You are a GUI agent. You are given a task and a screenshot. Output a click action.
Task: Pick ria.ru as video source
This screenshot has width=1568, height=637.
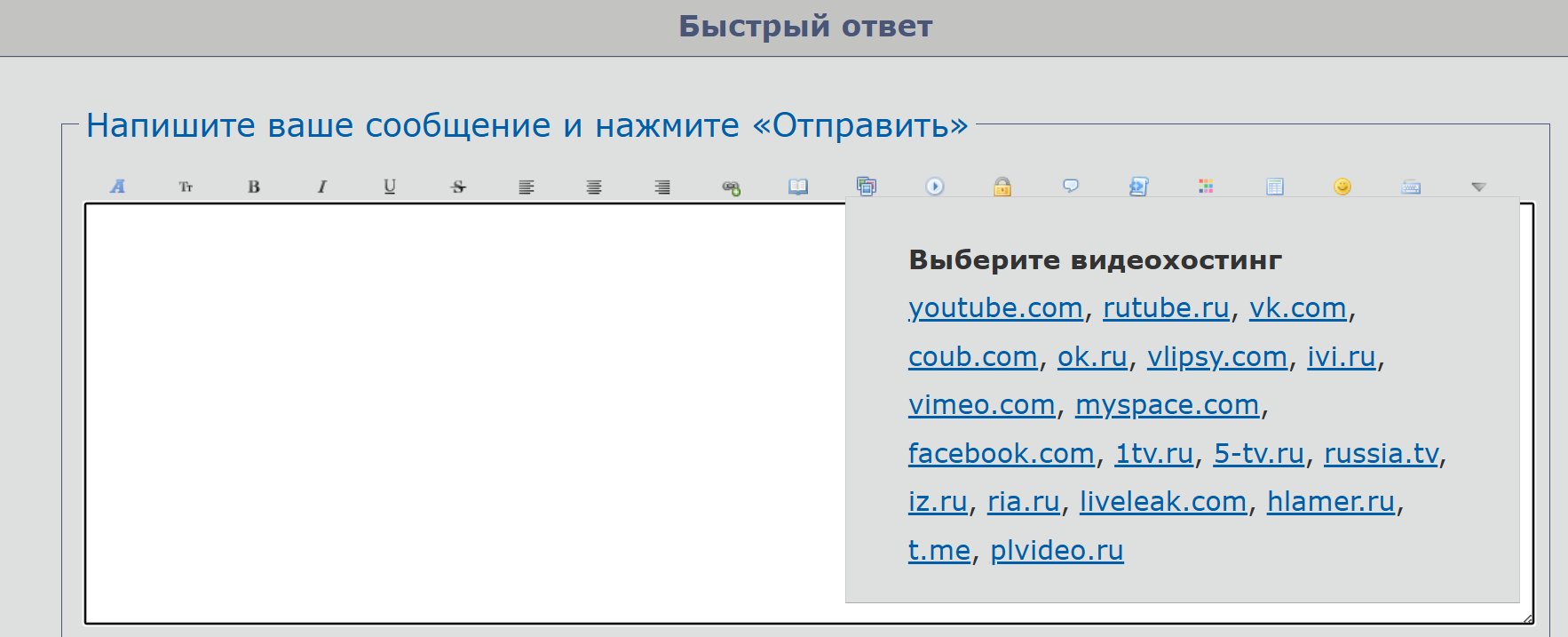click(1024, 502)
